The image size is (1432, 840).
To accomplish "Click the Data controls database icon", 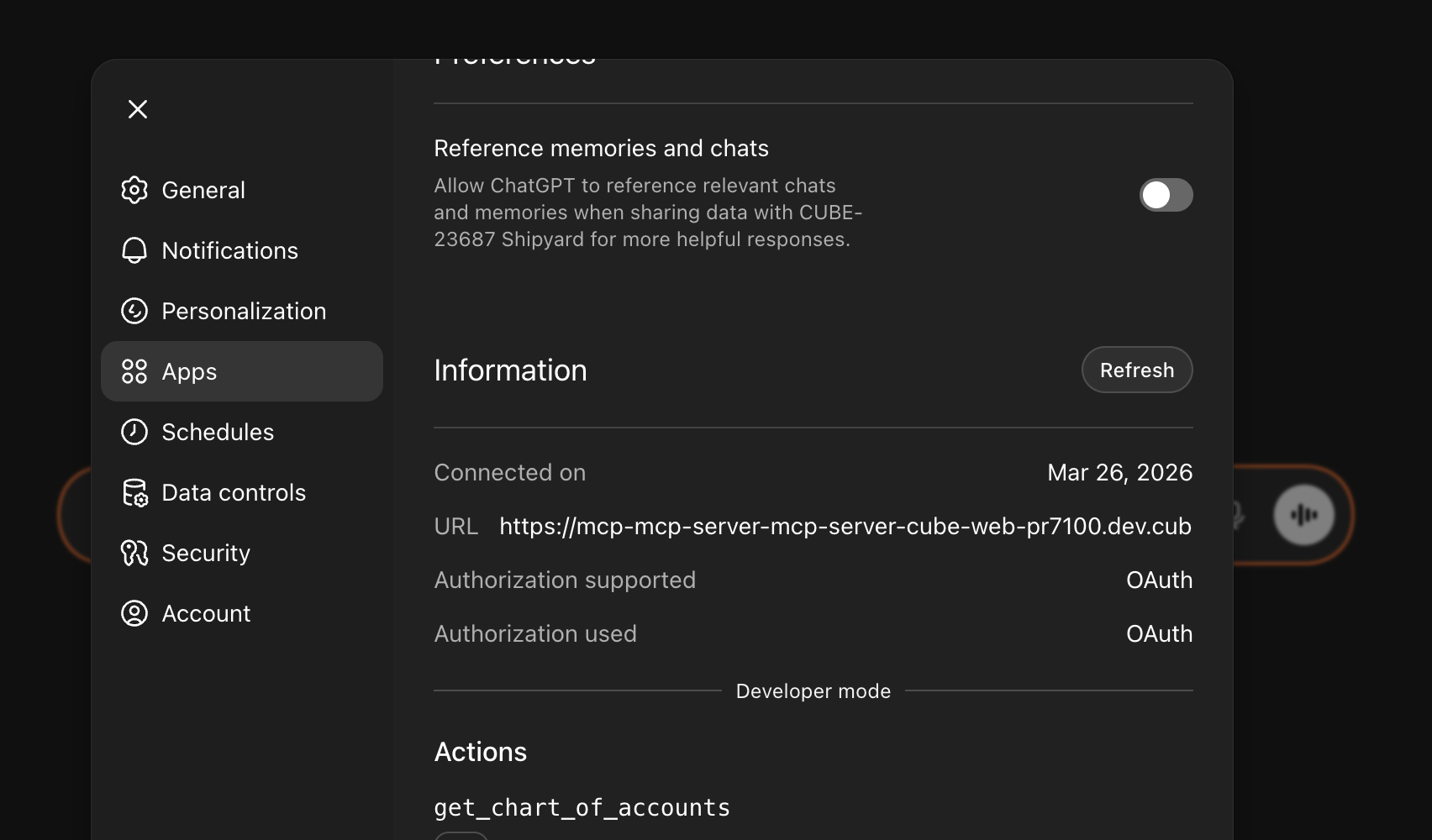I will (x=134, y=492).
